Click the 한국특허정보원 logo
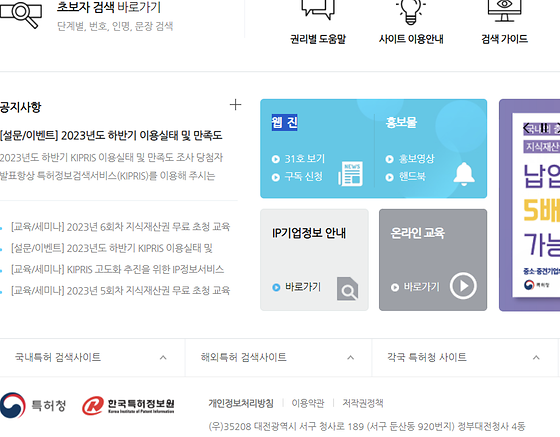Viewport: 560px width, 437px height. point(128,406)
